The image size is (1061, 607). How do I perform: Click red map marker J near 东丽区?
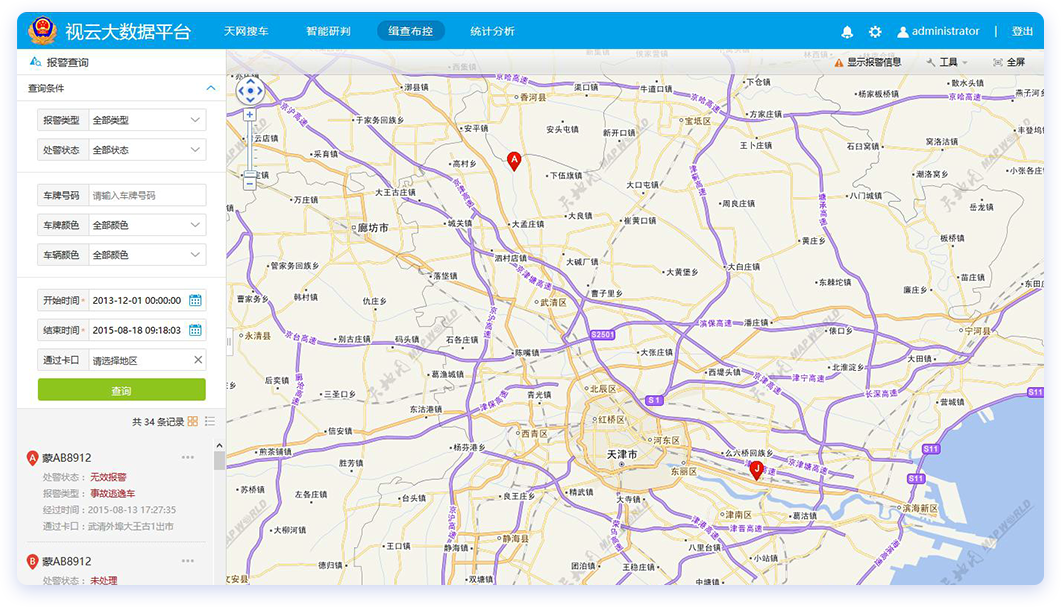coord(757,470)
